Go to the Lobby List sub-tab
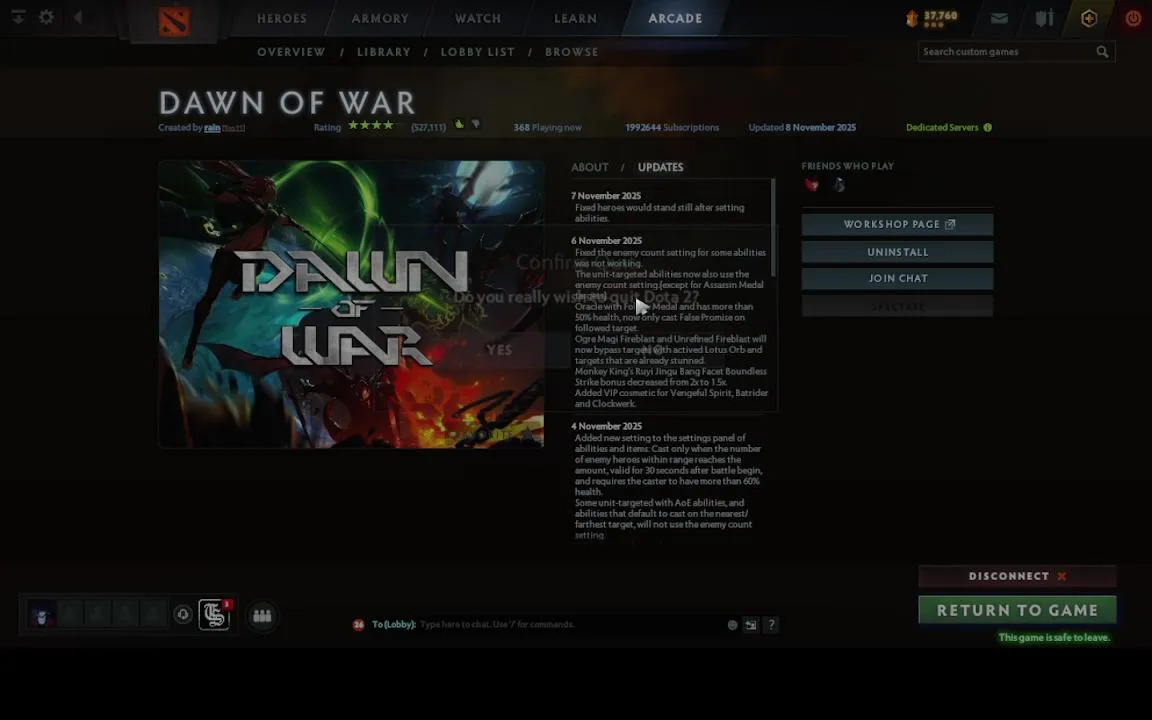1152x720 pixels. pos(478,52)
